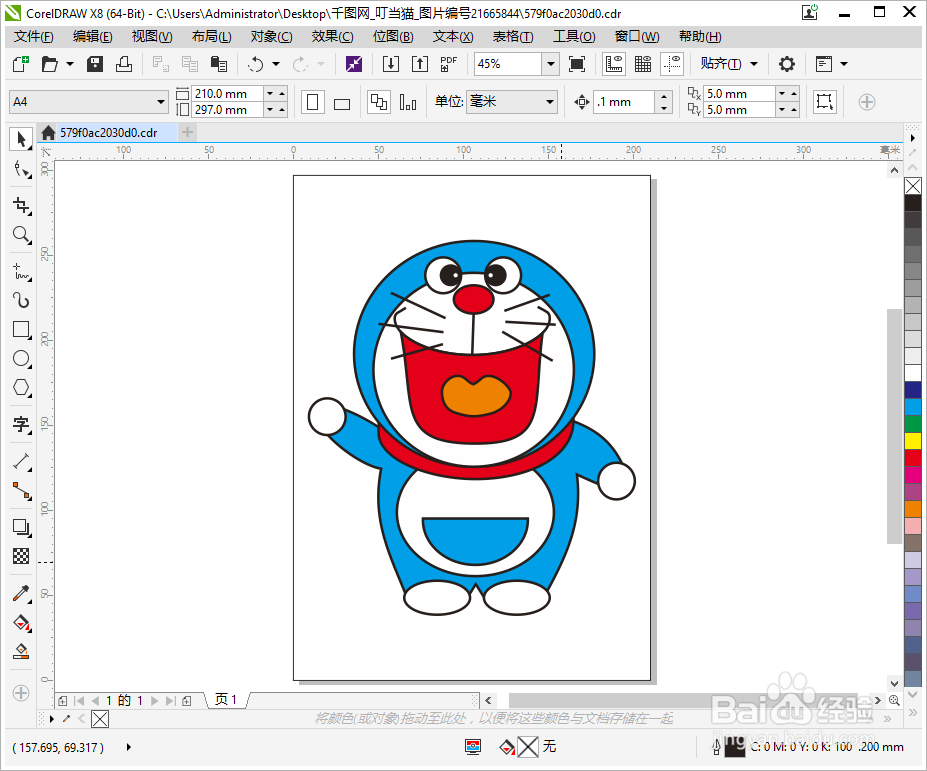Screen dimensions: 927x771
Task: Toggle Show Guidelines
Action: (672, 64)
